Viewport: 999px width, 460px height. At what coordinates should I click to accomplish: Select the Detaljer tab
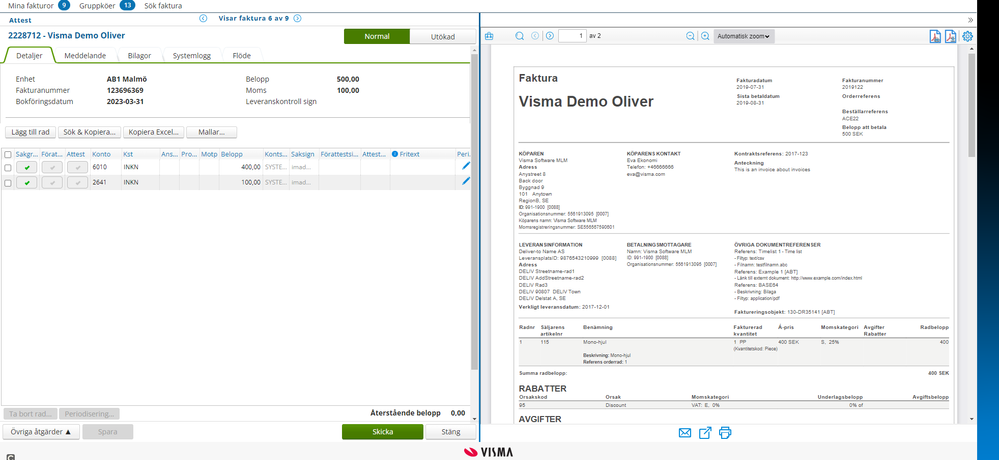point(29,55)
